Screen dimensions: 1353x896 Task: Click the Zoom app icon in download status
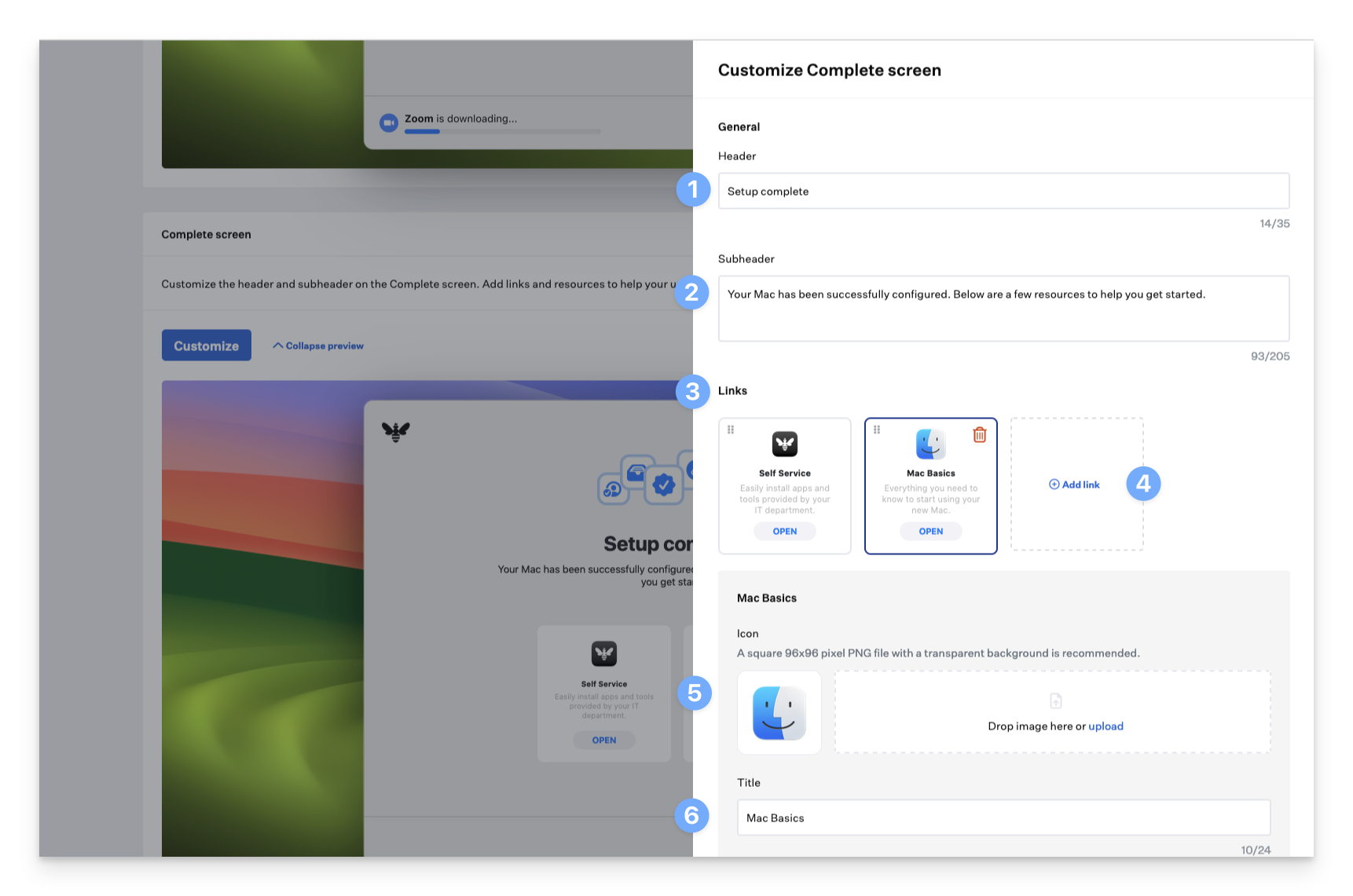(389, 123)
